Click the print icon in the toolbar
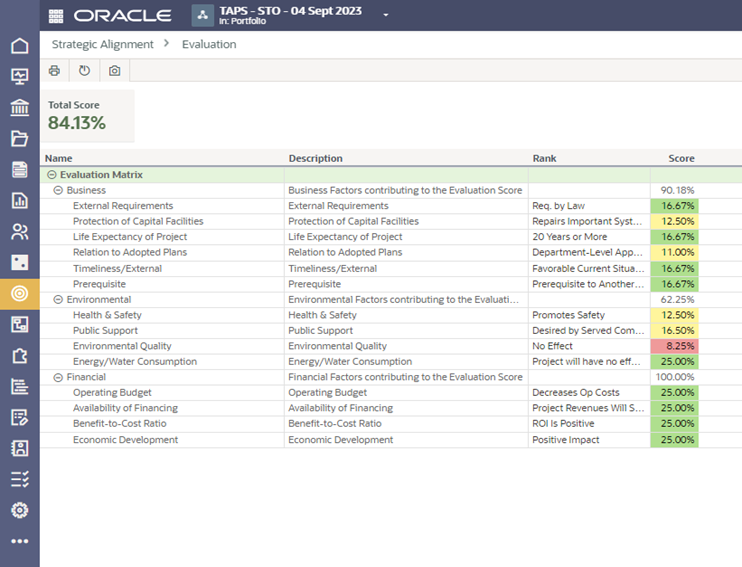 pyautogui.click(x=55, y=71)
